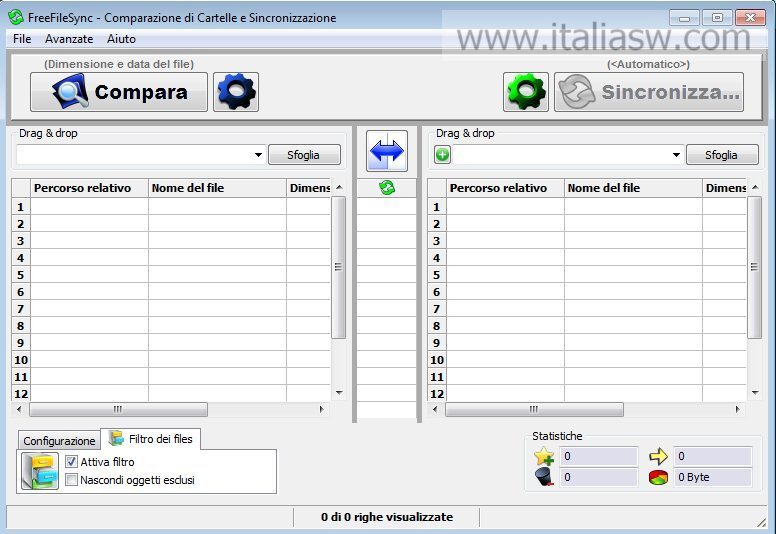776x534 pixels.
Task: Sort right grid by Nome del file
Action: coord(633,188)
